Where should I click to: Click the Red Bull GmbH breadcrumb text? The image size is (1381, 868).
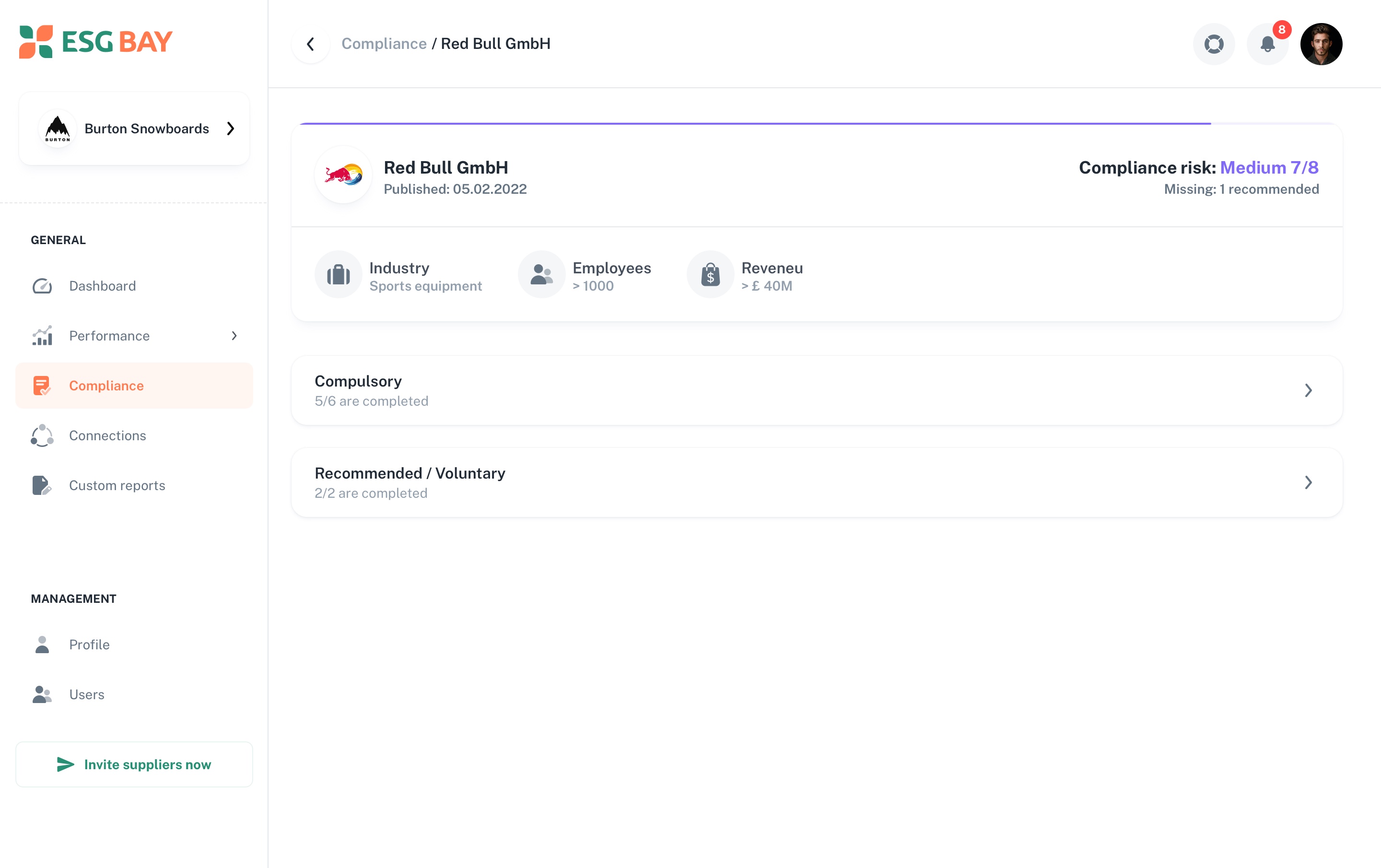click(x=495, y=44)
